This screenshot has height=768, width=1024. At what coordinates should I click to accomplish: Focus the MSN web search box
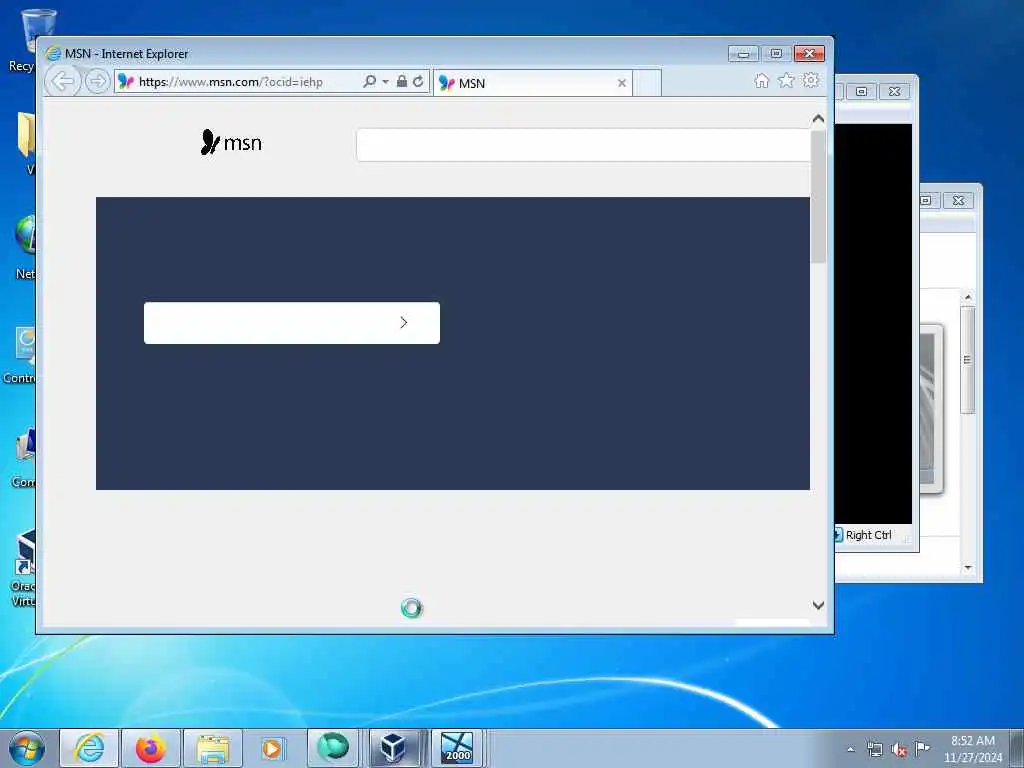pyautogui.click(x=583, y=144)
